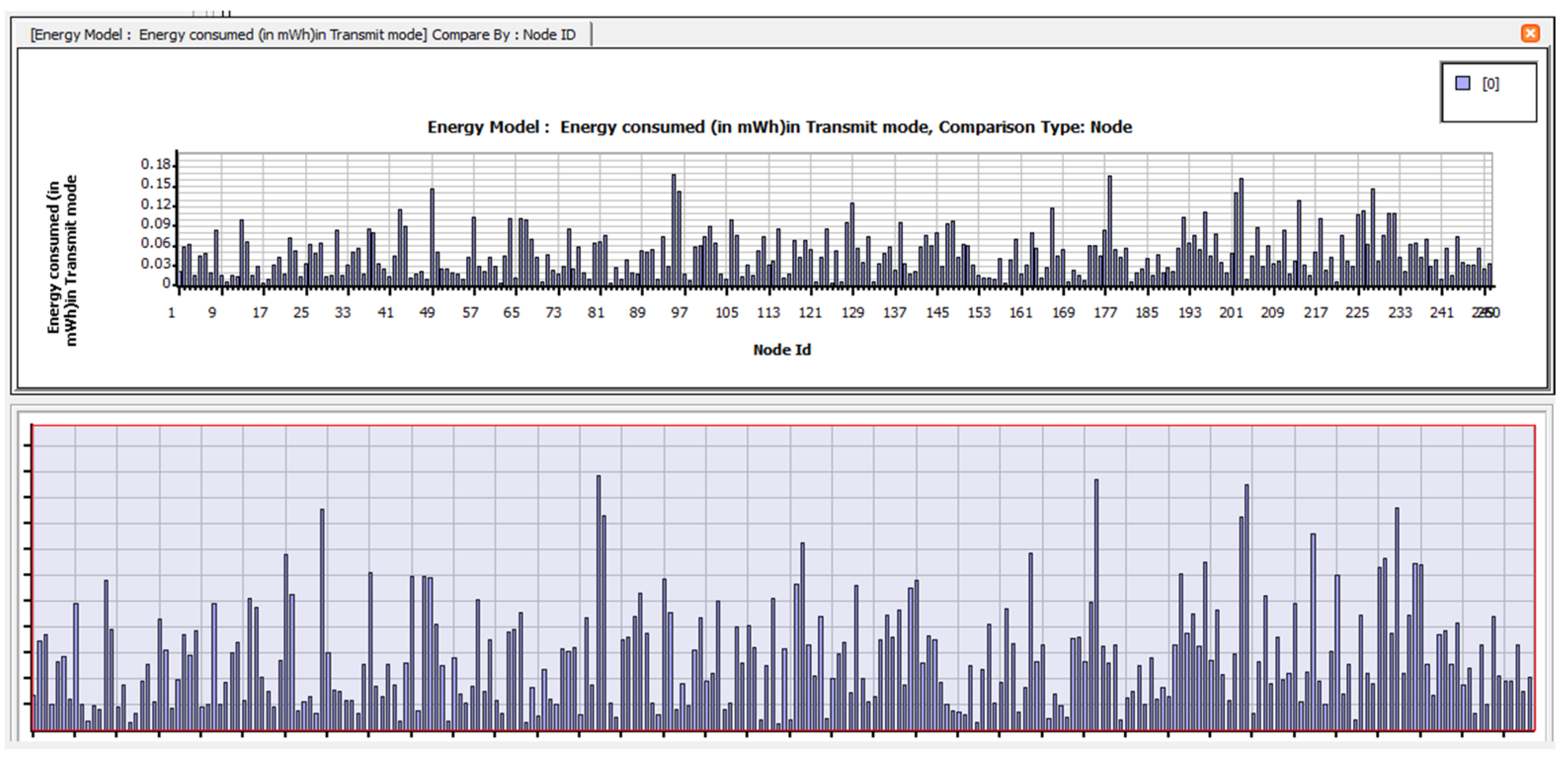Click x-axis tick label 97
1568x762 pixels.
pos(679,312)
